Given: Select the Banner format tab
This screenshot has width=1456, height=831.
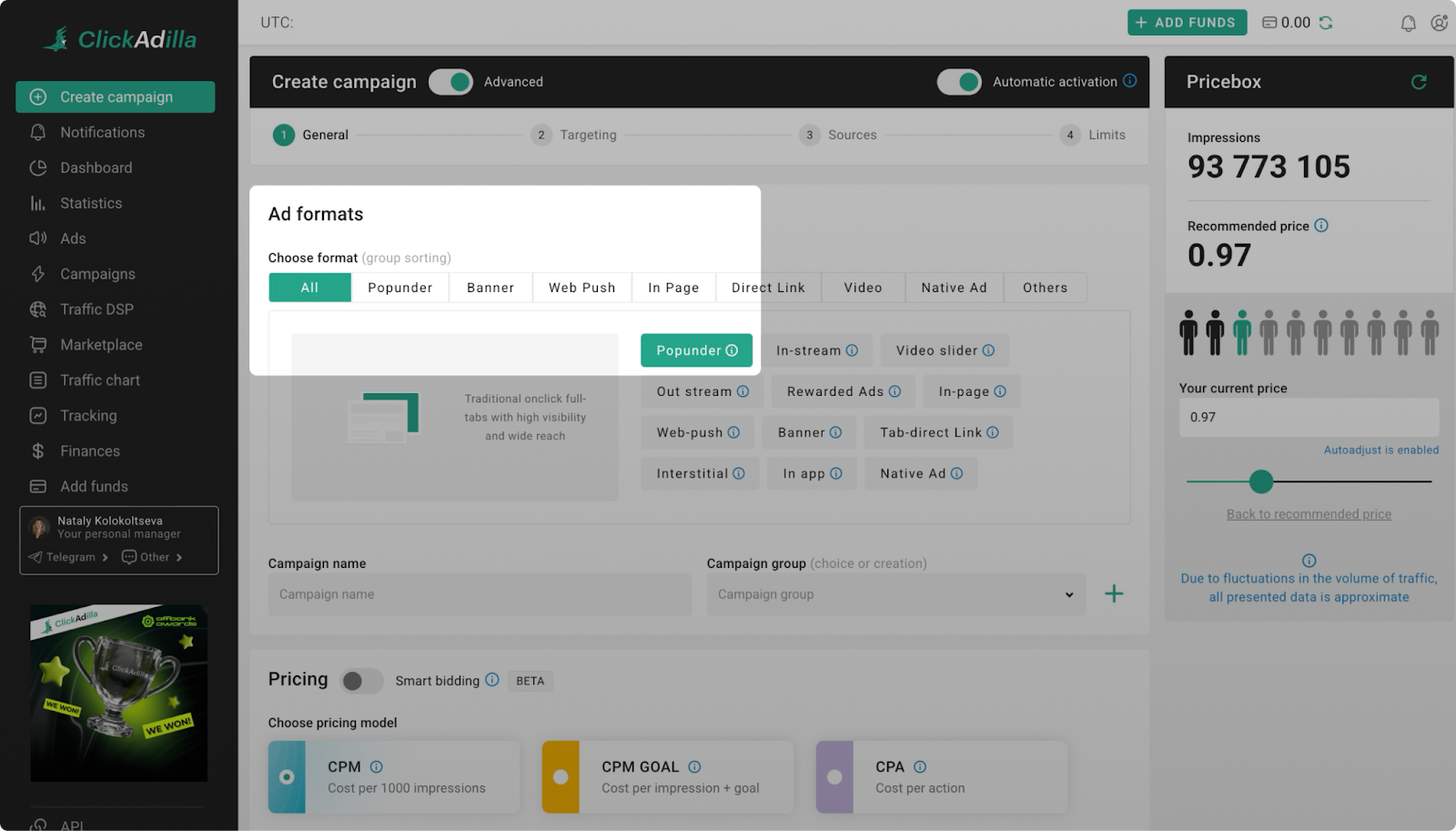Looking at the screenshot, I should coord(490,288).
